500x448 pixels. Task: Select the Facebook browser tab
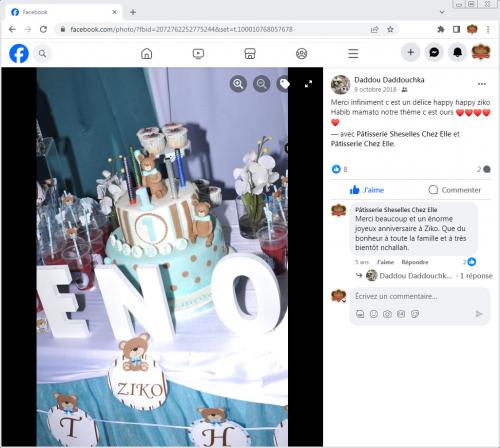62,12
